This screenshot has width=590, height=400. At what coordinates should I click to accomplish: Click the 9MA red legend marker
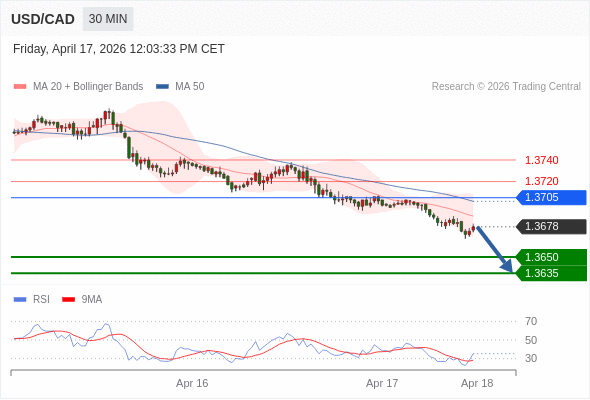[68, 300]
